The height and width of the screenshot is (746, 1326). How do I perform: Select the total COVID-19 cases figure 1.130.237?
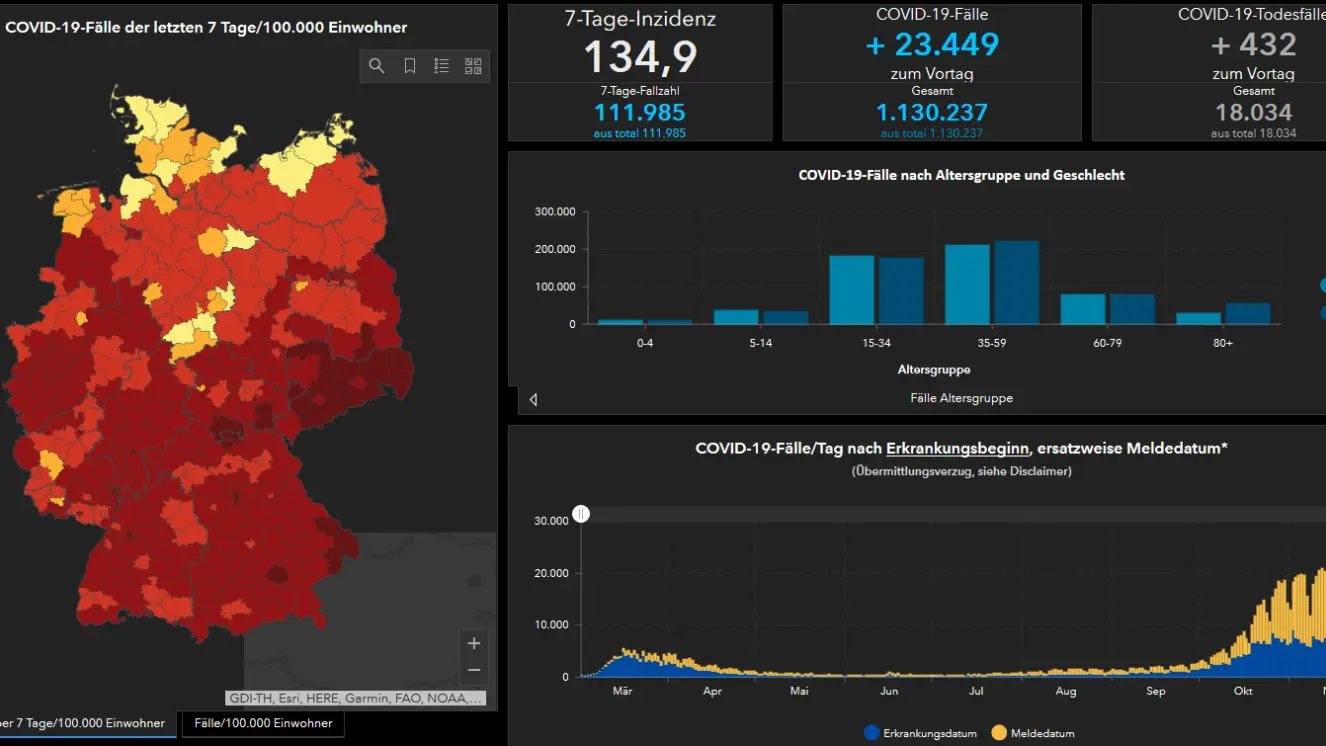[x=931, y=112]
